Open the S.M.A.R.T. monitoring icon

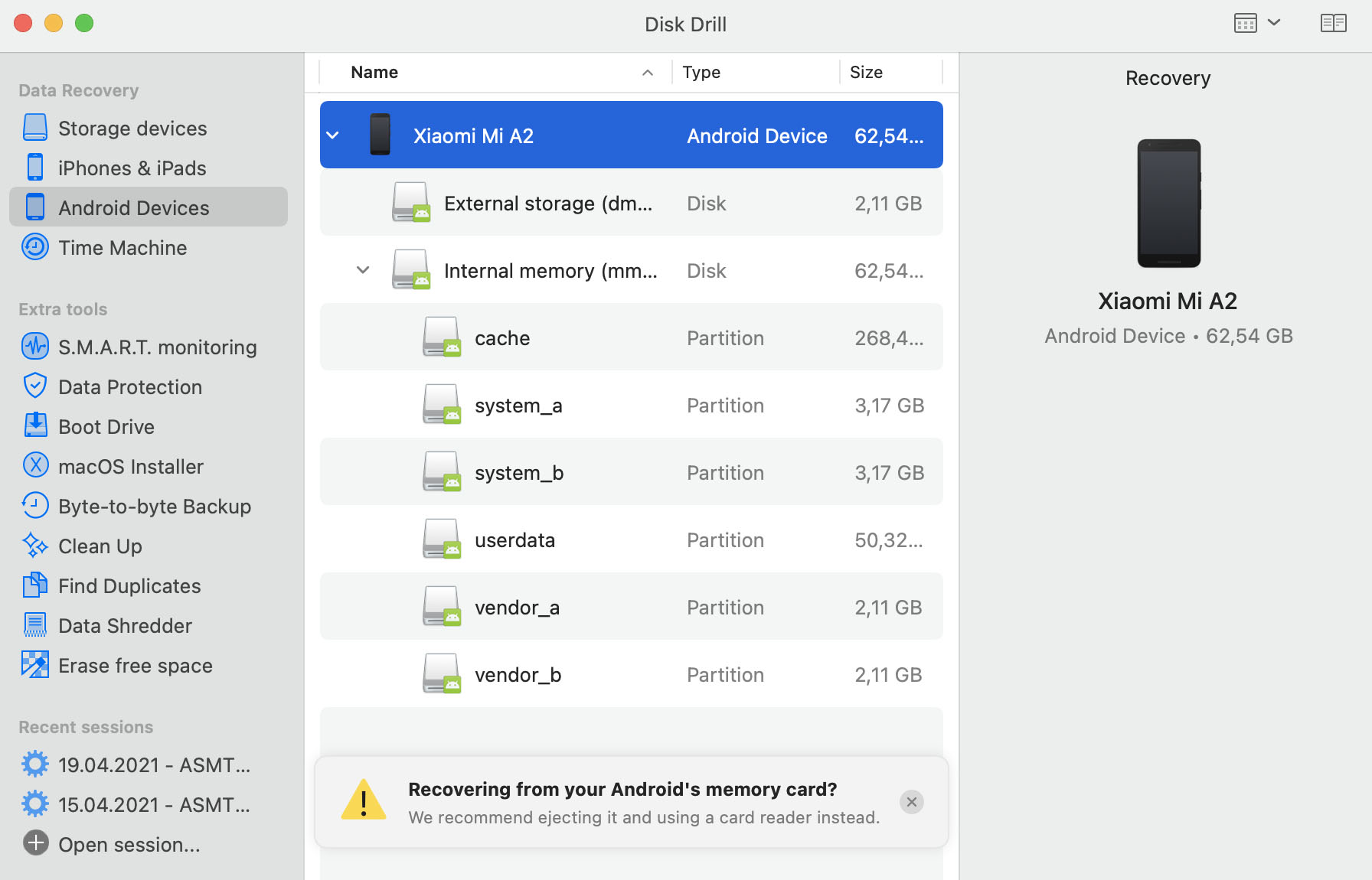(35, 347)
